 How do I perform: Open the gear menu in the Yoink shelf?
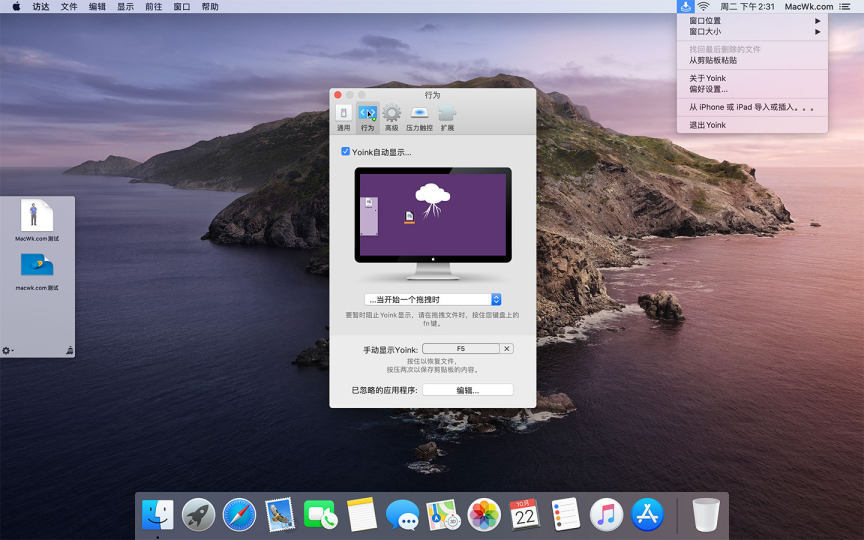(x=7, y=350)
